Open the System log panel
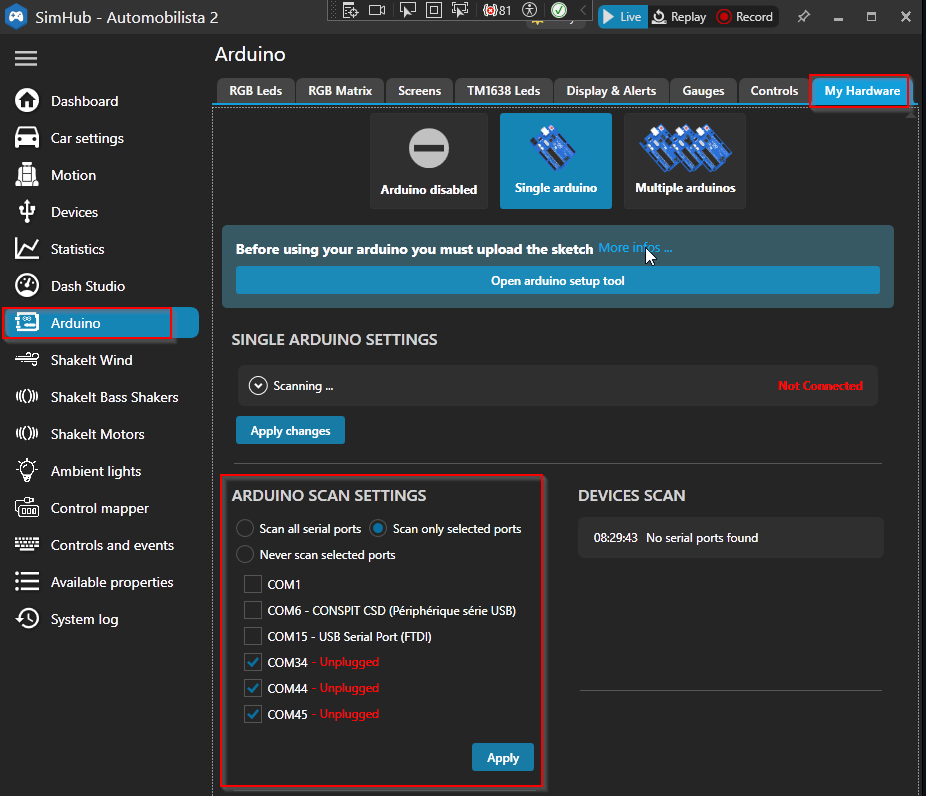Viewport: 926px width, 796px height. 84,619
